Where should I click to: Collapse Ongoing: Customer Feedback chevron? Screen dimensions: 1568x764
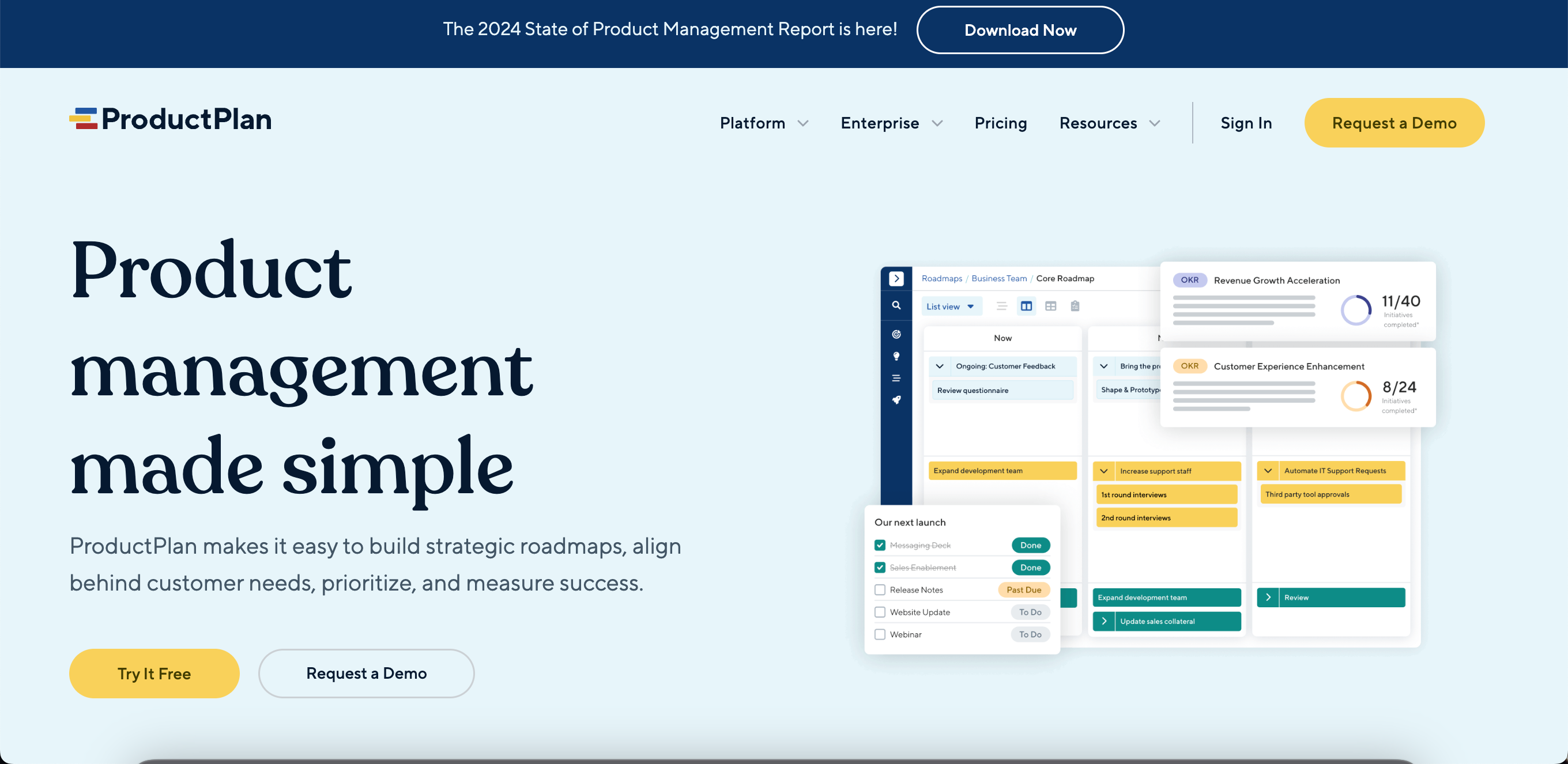pos(940,366)
